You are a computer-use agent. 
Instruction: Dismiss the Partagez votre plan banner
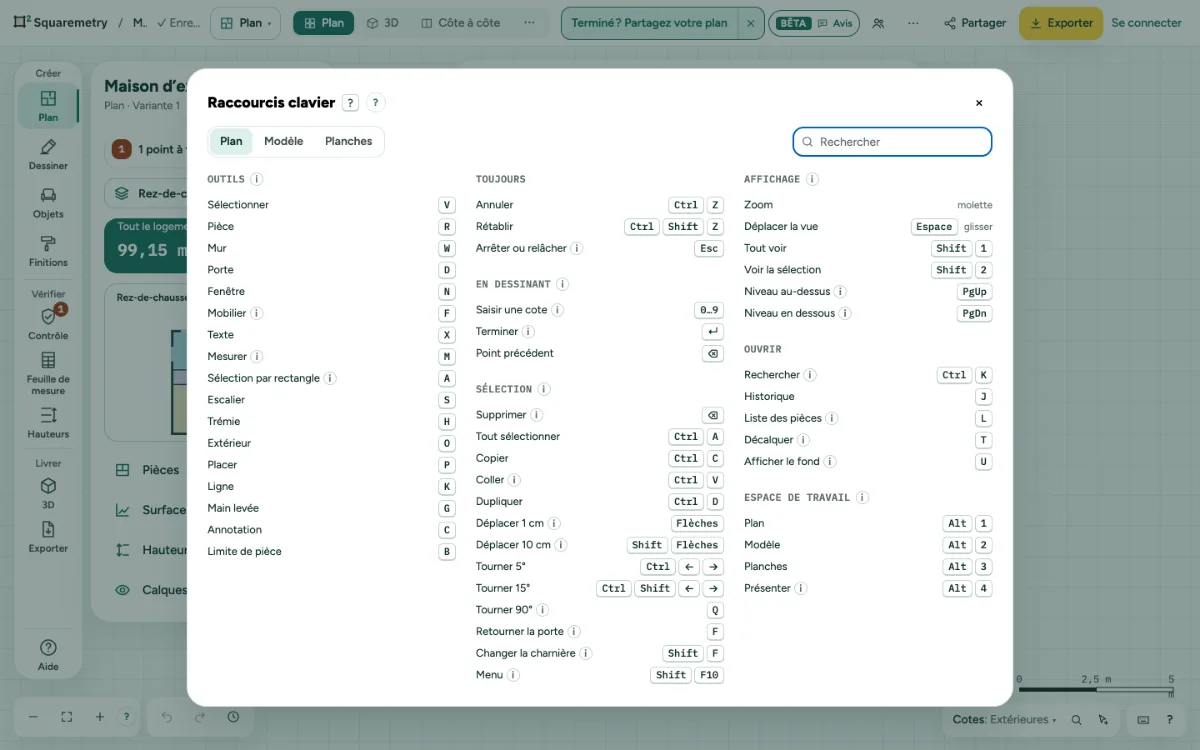coord(751,23)
